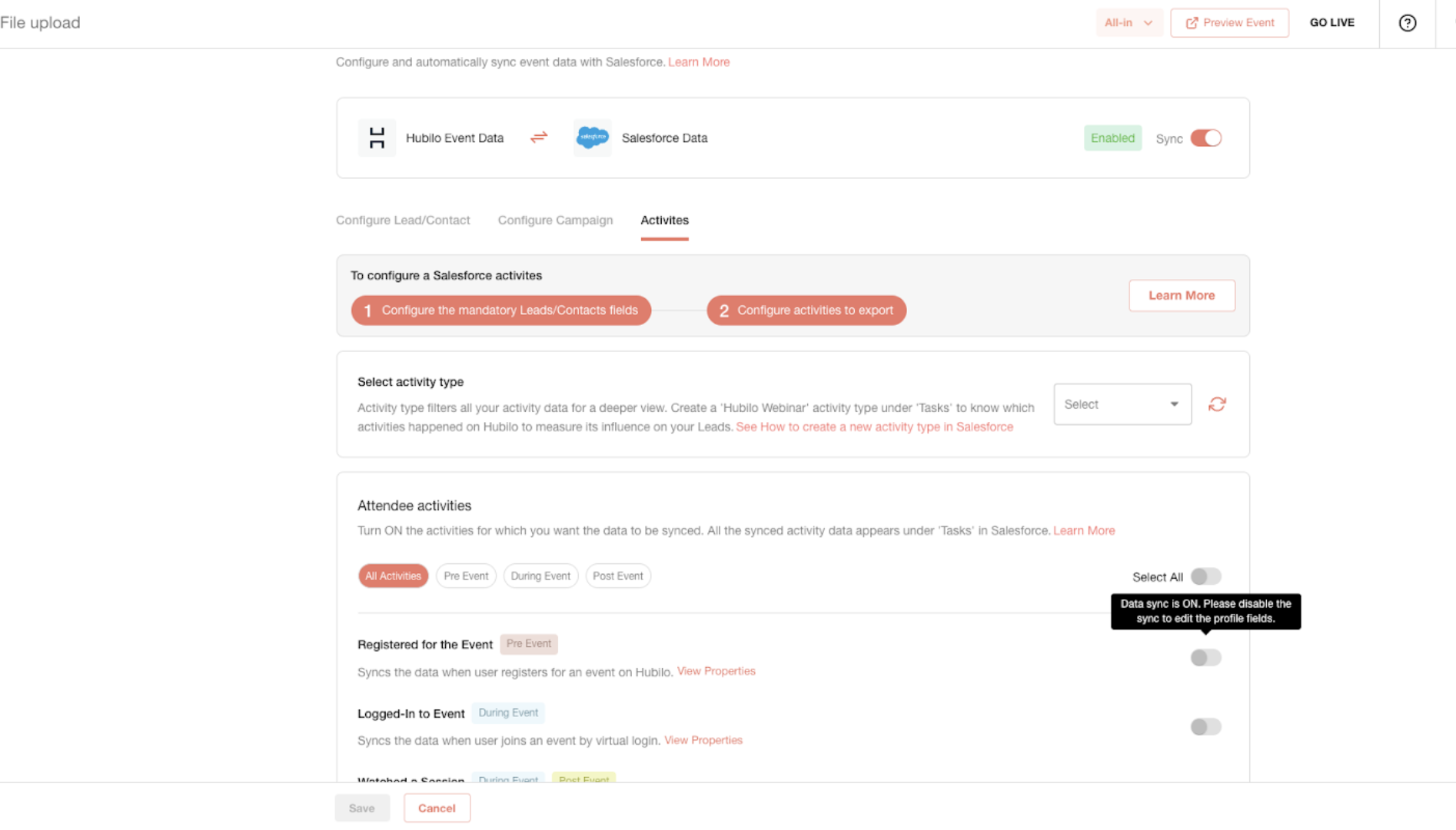Click the help question mark icon

click(1407, 23)
